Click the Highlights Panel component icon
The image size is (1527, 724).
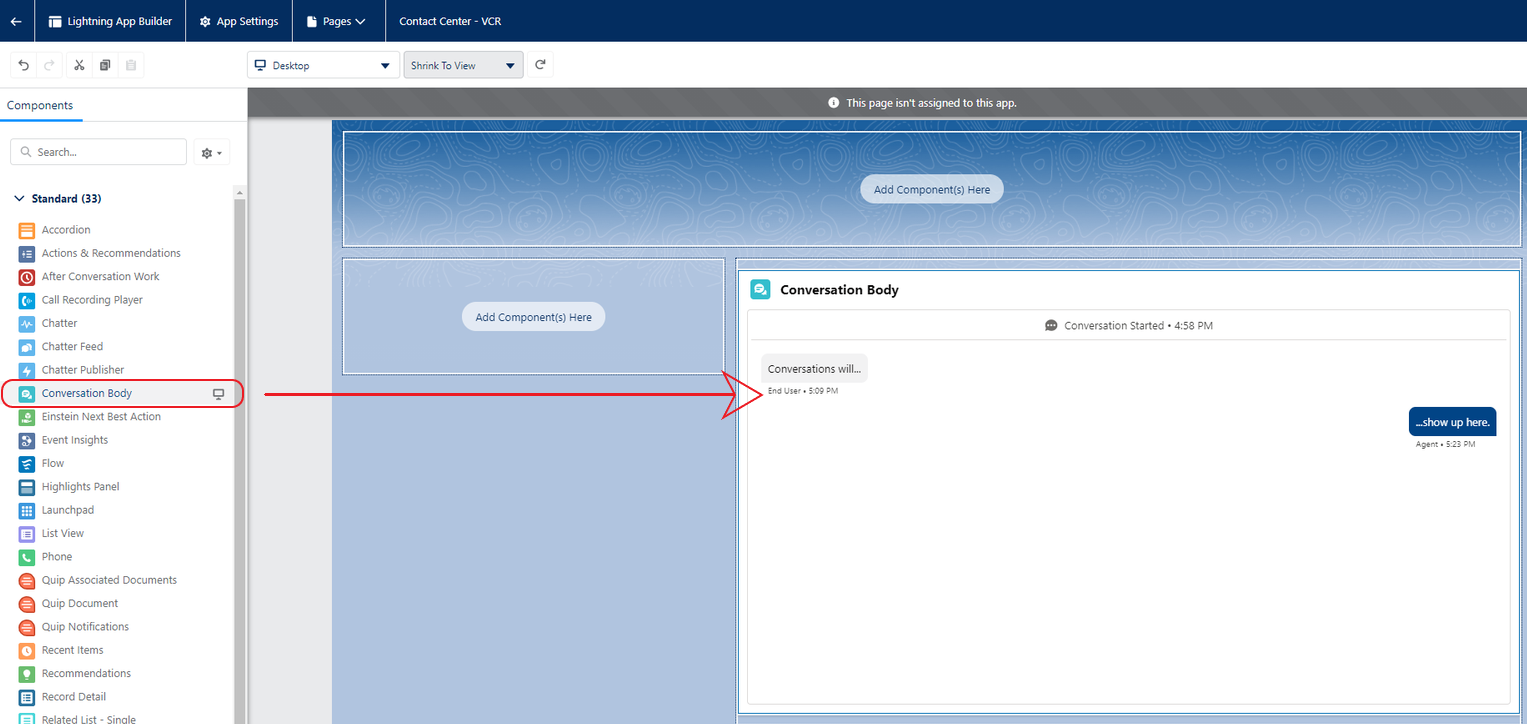tap(27, 487)
